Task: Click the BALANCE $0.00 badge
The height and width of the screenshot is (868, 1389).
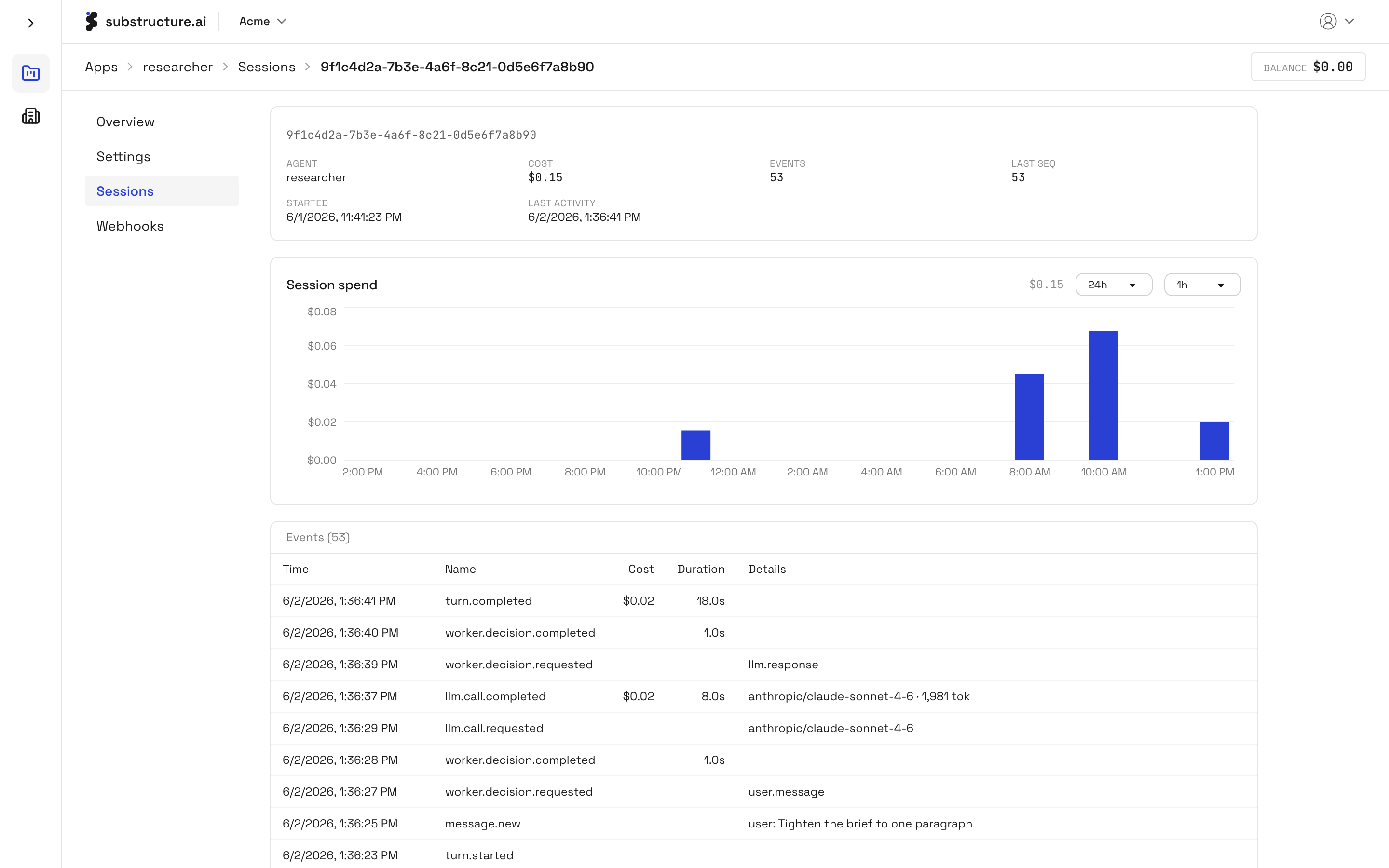Action: point(1307,67)
